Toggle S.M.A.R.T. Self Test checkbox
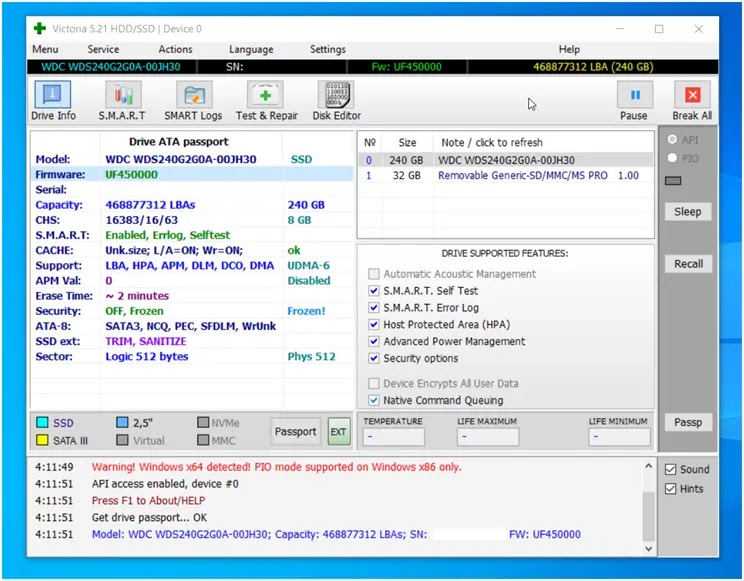Screen dimensions: 744x581 click(374, 290)
